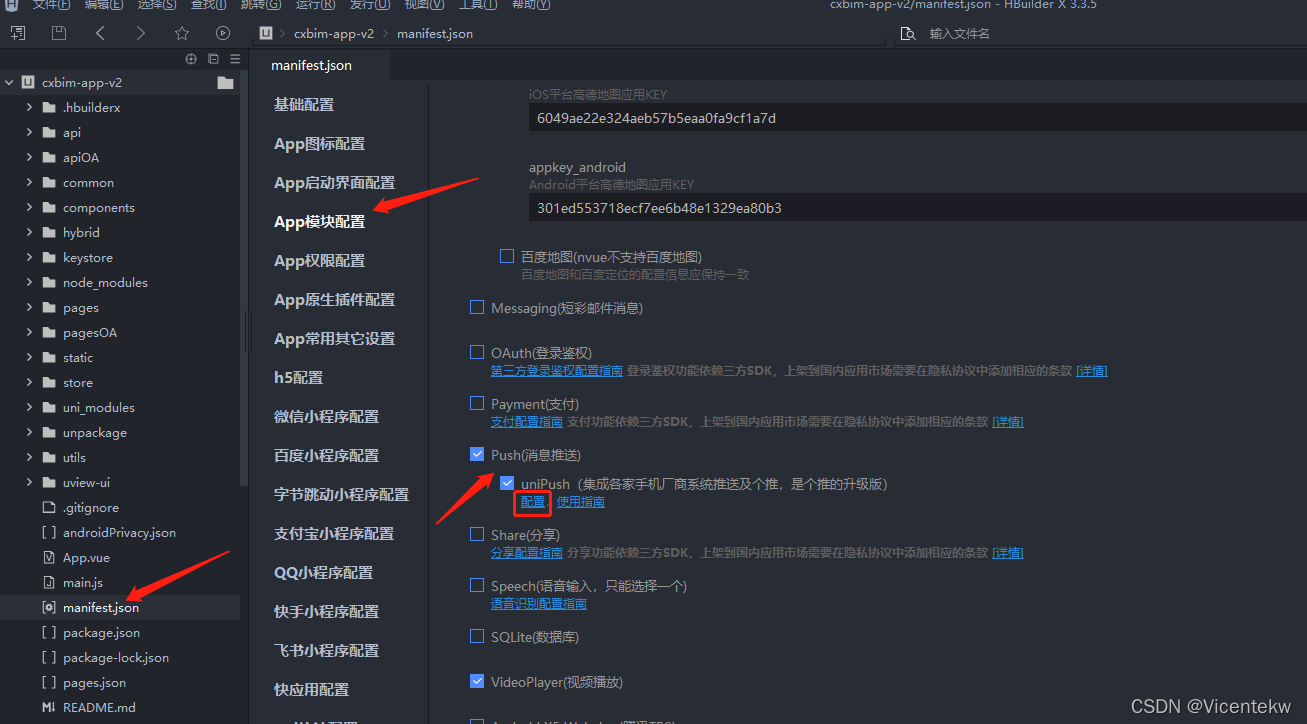
Task: Enable the Payment(支付) checkbox
Action: click(x=477, y=403)
